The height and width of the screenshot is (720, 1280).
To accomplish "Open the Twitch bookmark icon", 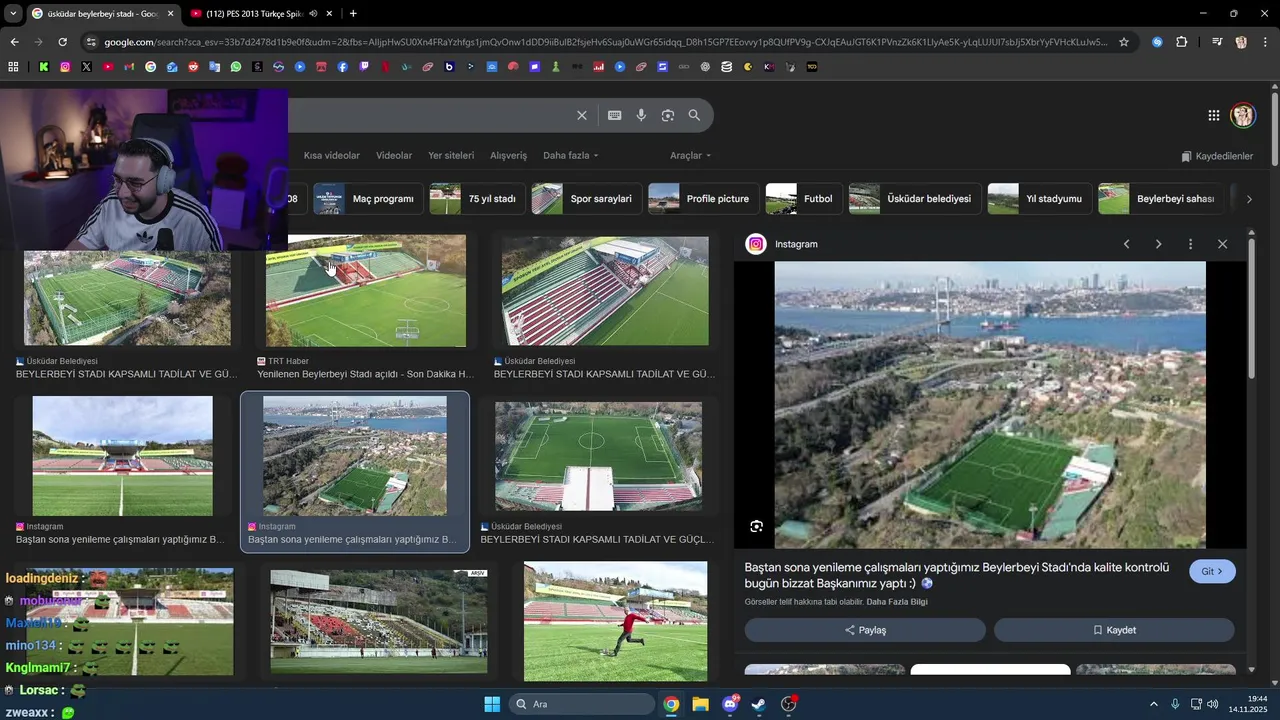I will click(364, 67).
